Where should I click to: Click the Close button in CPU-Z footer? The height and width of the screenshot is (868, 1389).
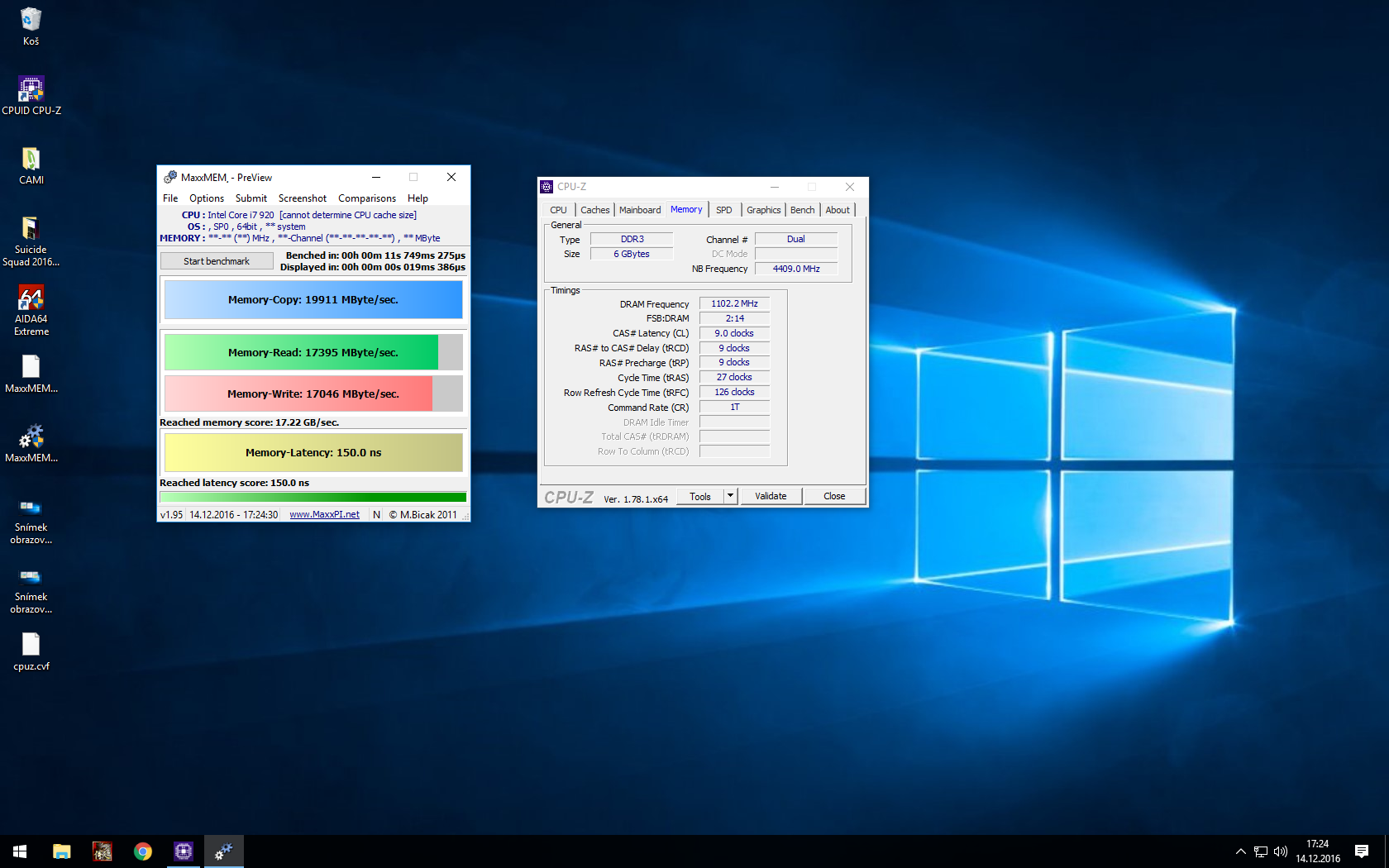[x=834, y=497]
